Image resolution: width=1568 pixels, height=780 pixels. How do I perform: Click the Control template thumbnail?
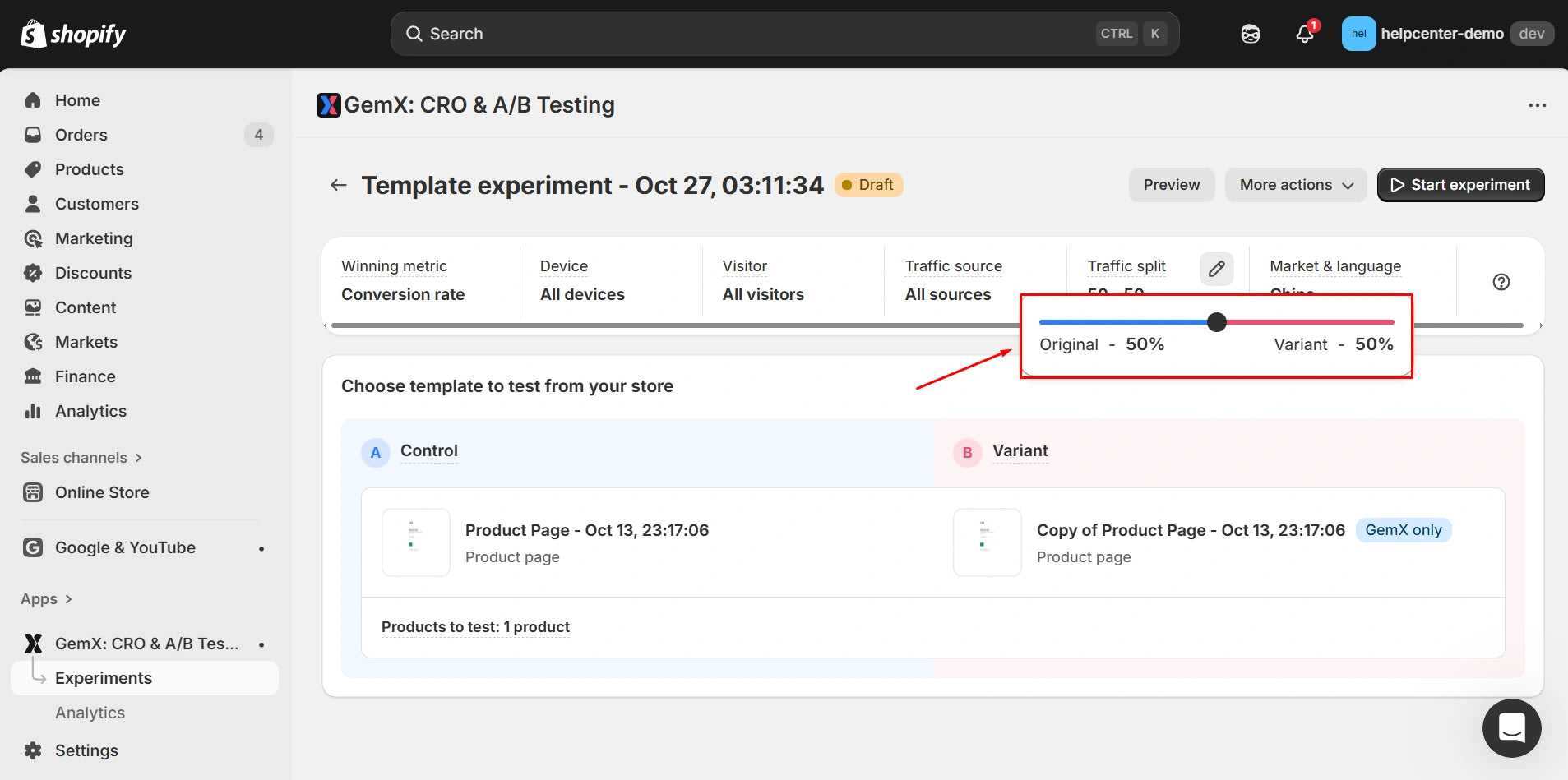click(x=415, y=542)
